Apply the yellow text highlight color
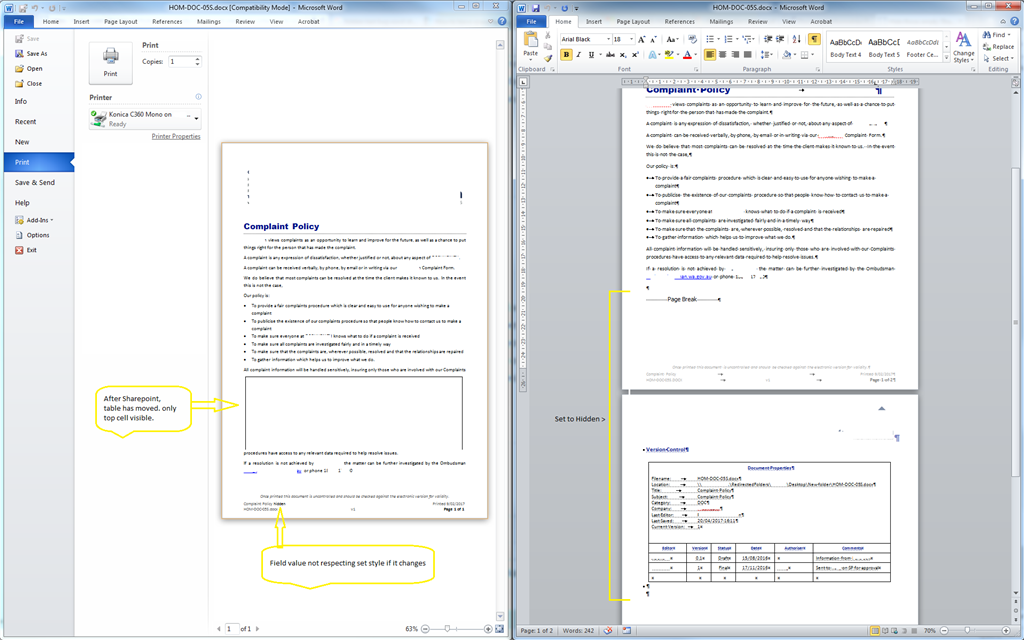The image size is (1024, 640). click(x=669, y=55)
